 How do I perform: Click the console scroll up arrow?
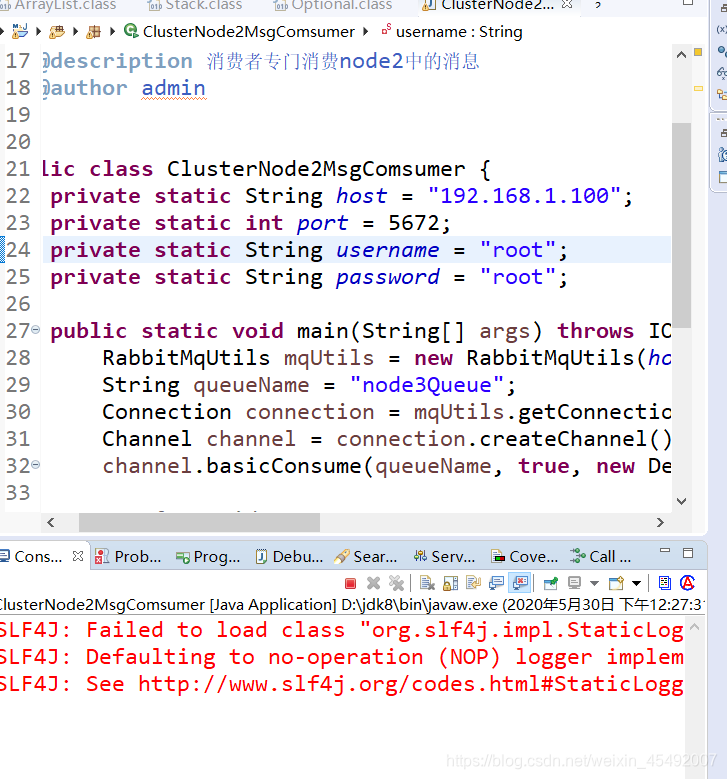695,627
